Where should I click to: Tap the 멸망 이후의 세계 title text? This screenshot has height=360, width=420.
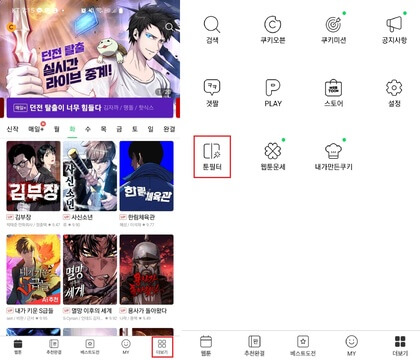click(x=92, y=311)
